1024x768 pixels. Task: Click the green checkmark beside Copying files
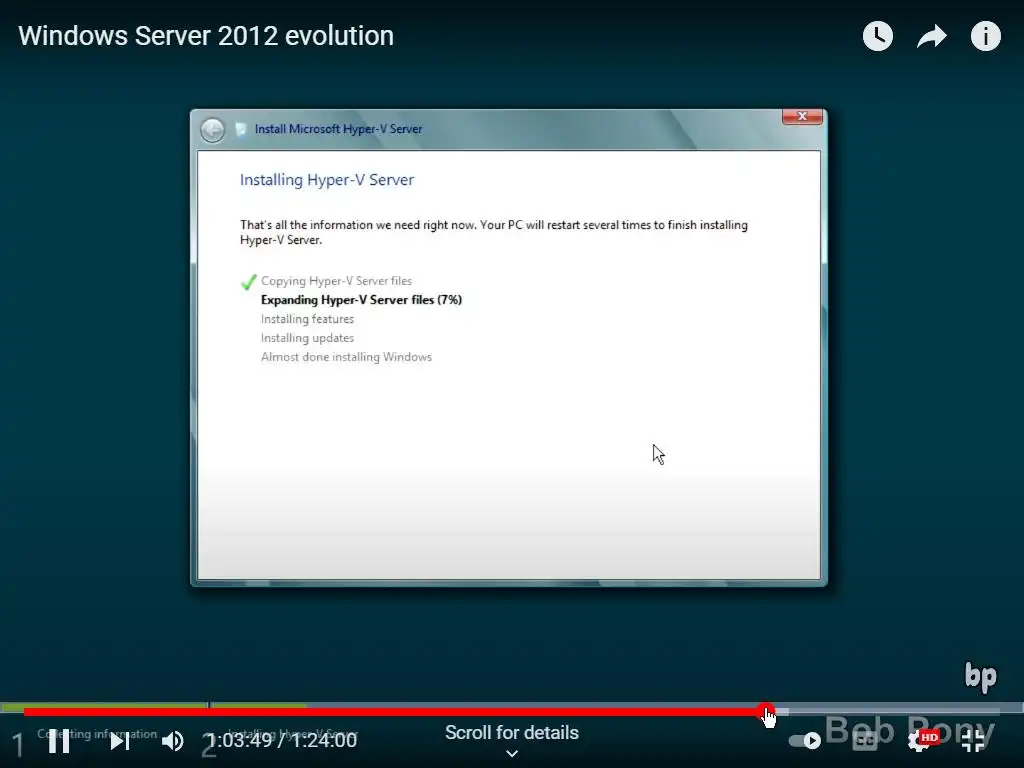[x=249, y=282]
